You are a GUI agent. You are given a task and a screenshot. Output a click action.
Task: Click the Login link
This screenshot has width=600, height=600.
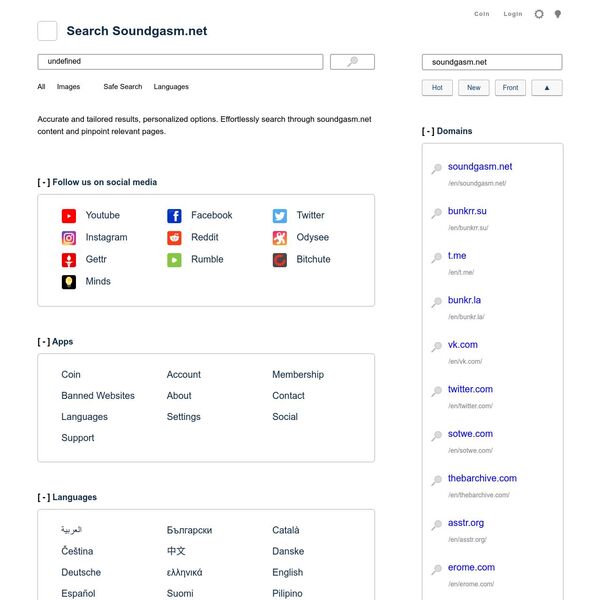pyautogui.click(x=513, y=14)
